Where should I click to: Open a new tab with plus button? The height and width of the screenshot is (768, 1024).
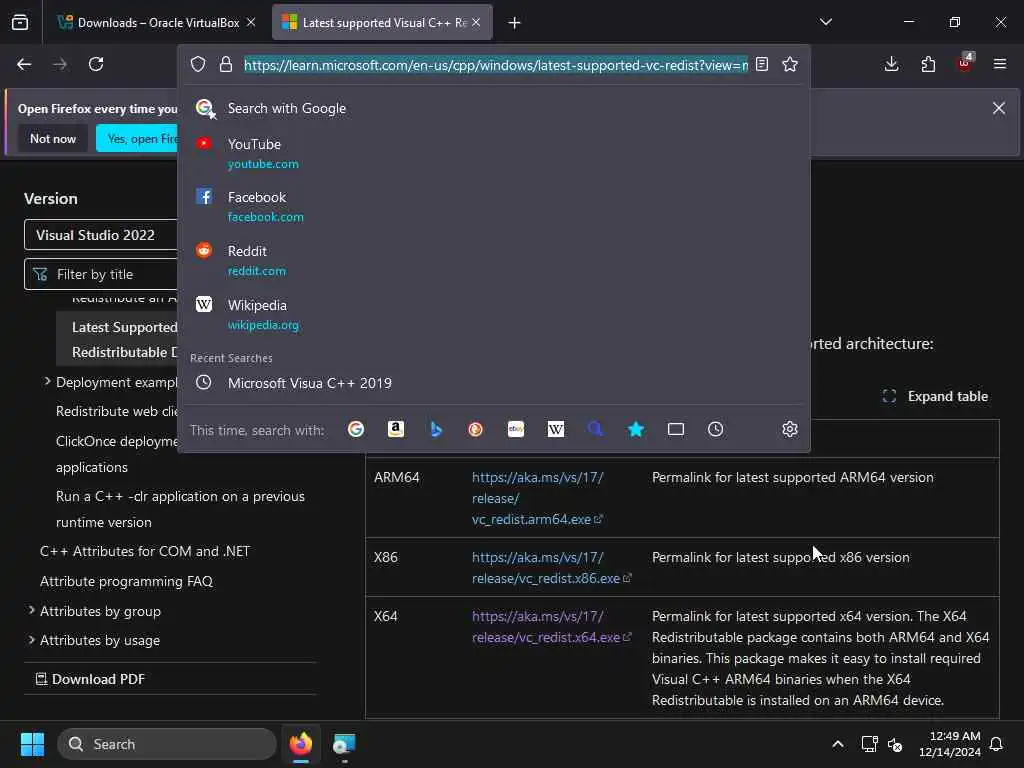click(515, 23)
